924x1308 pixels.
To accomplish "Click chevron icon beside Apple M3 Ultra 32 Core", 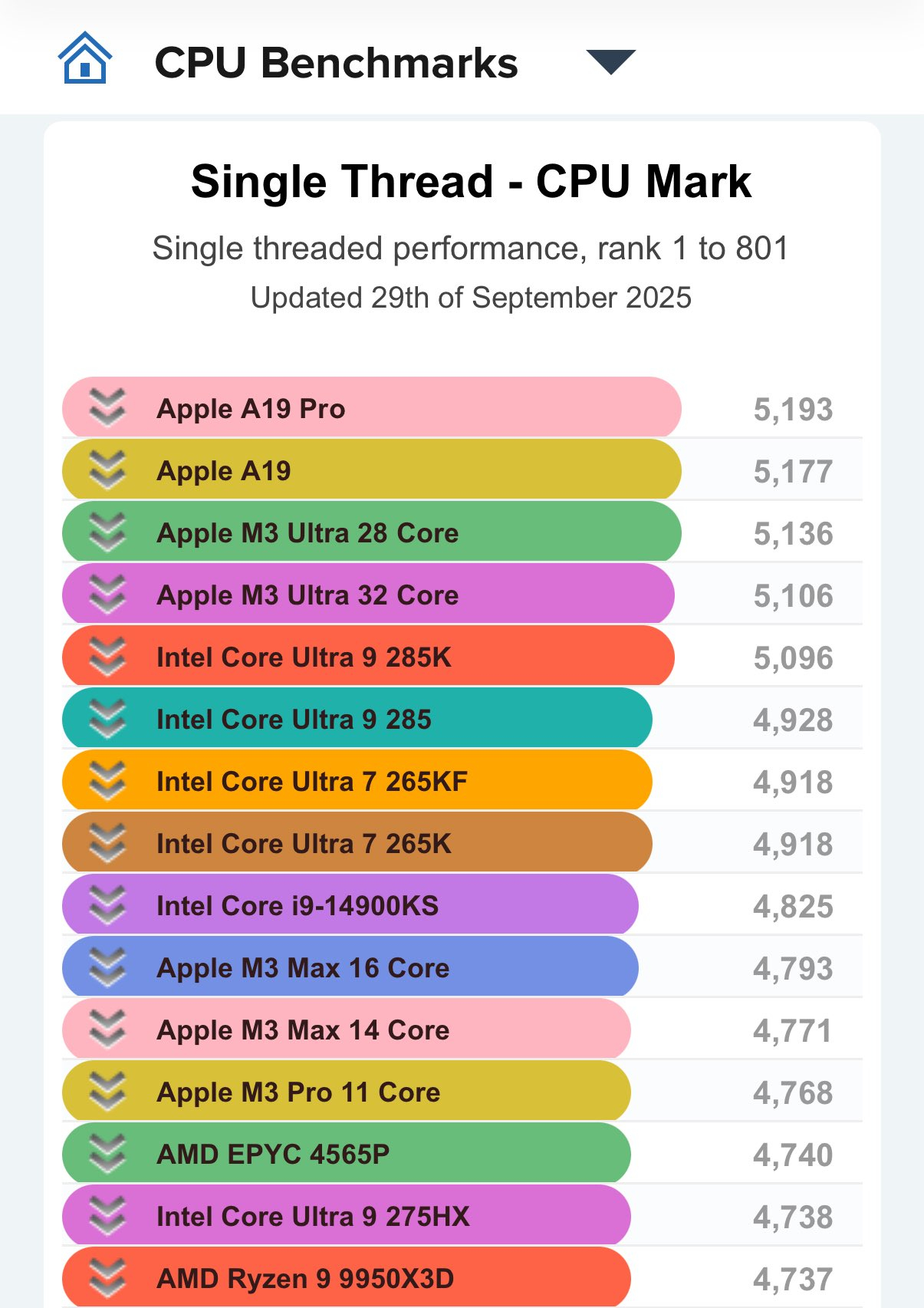I will click(x=107, y=594).
